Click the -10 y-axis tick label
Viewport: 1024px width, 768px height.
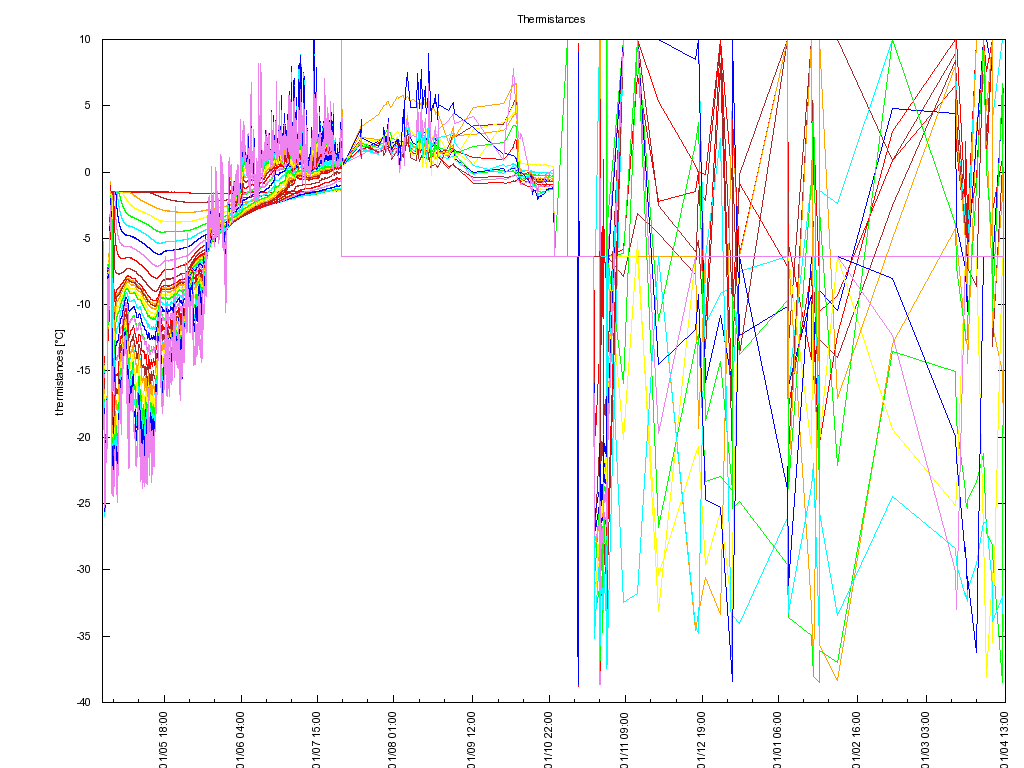pyautogui.click(x=83, y=304)
